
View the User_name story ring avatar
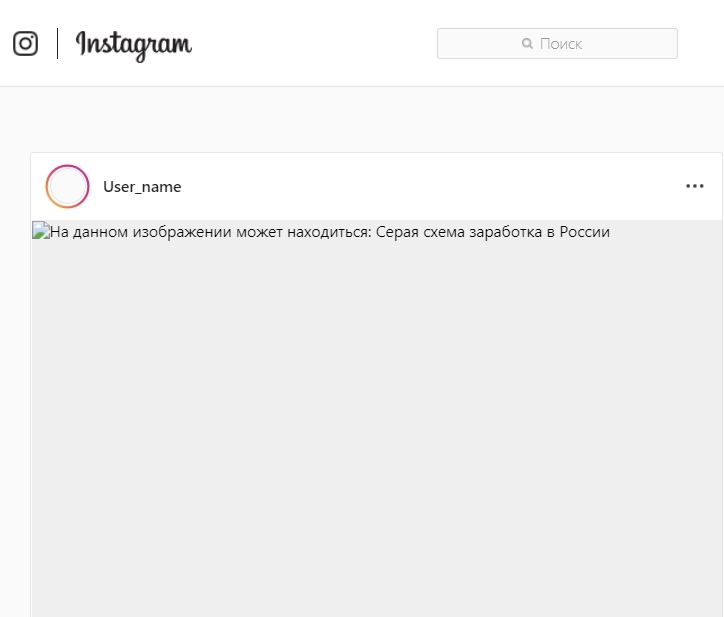tap(67, 186)
